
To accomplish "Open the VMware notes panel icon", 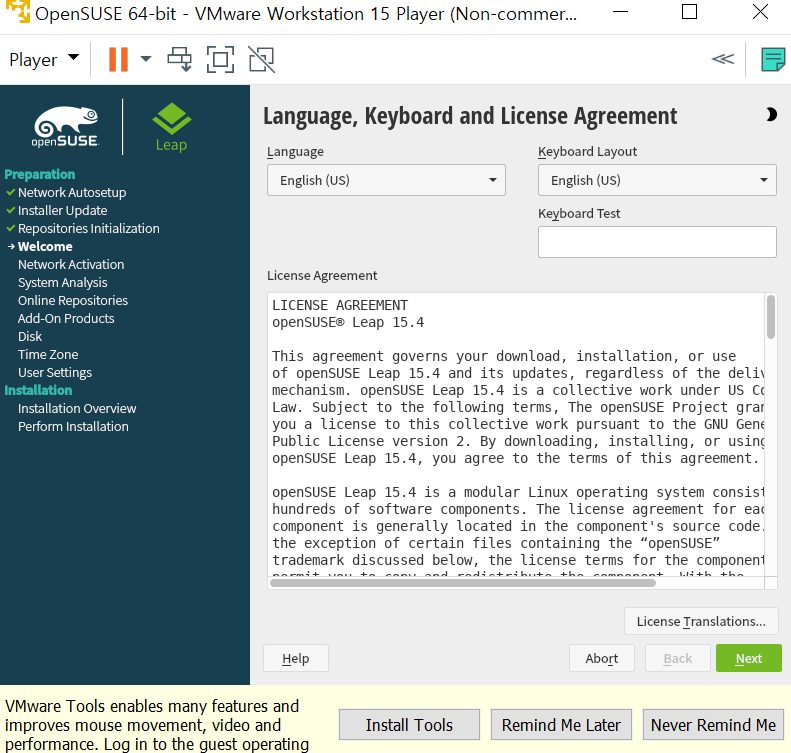I will click(773, 60).
